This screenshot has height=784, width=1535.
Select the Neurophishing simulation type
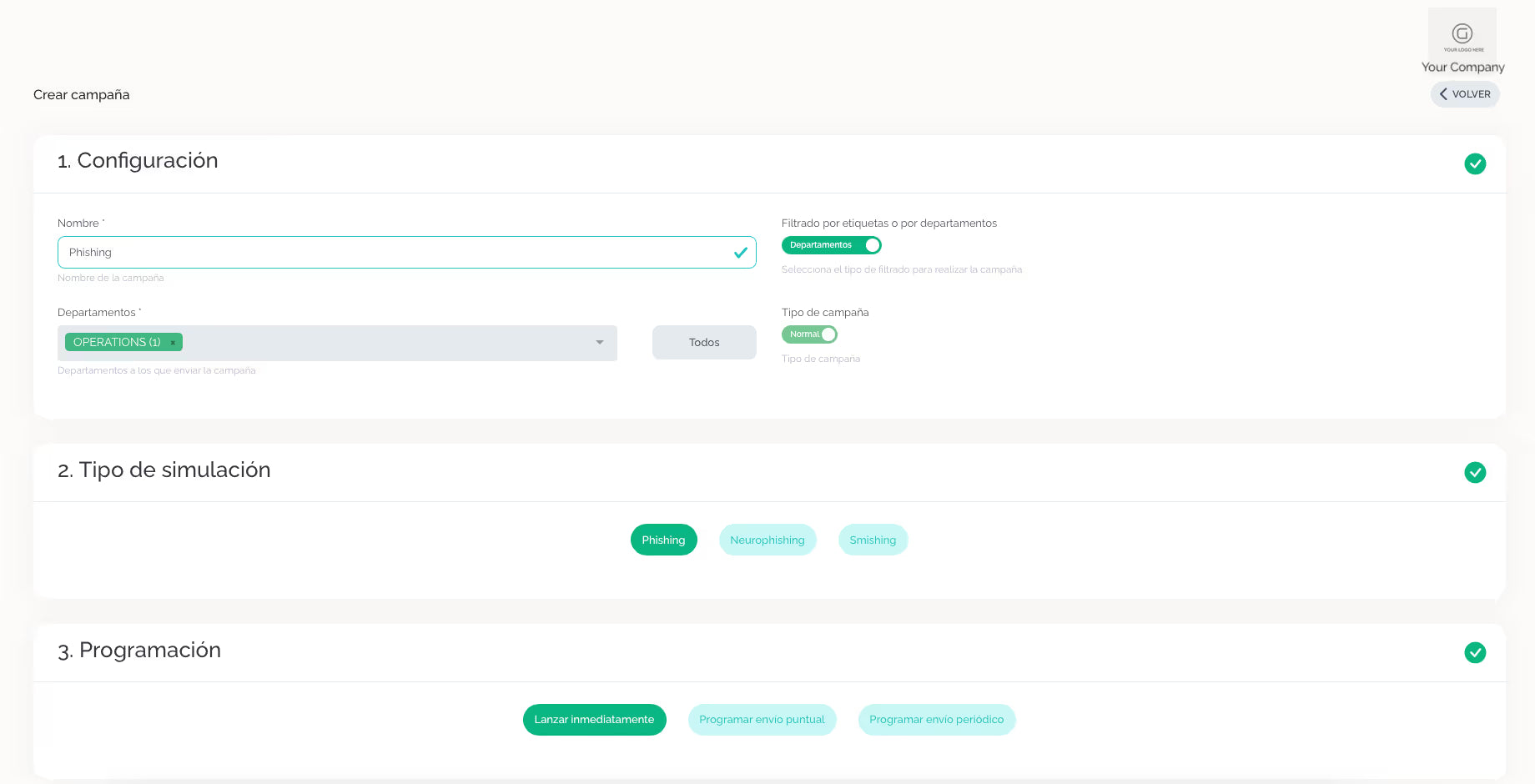(767, 540)
